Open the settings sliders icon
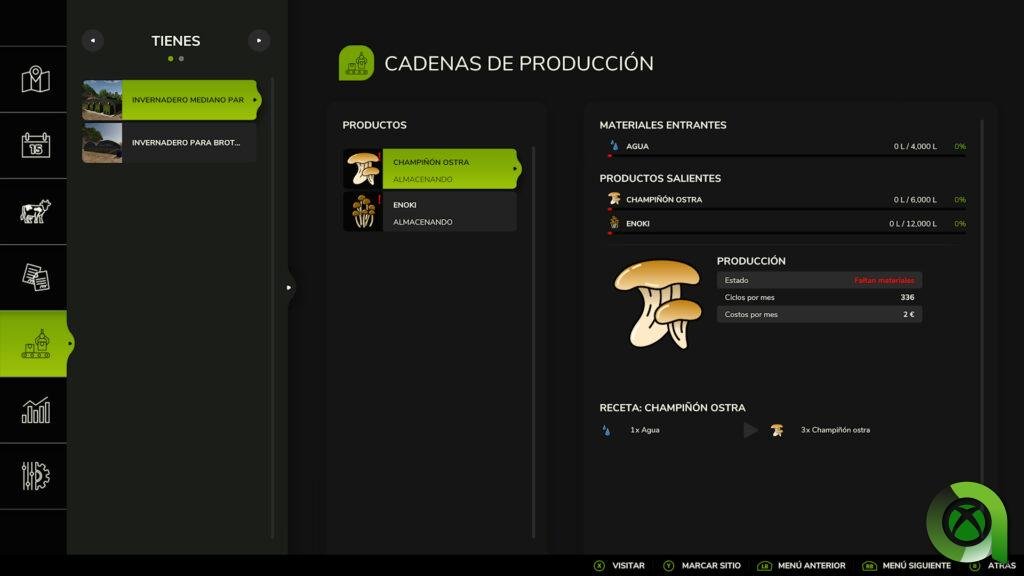 [35, 476]
